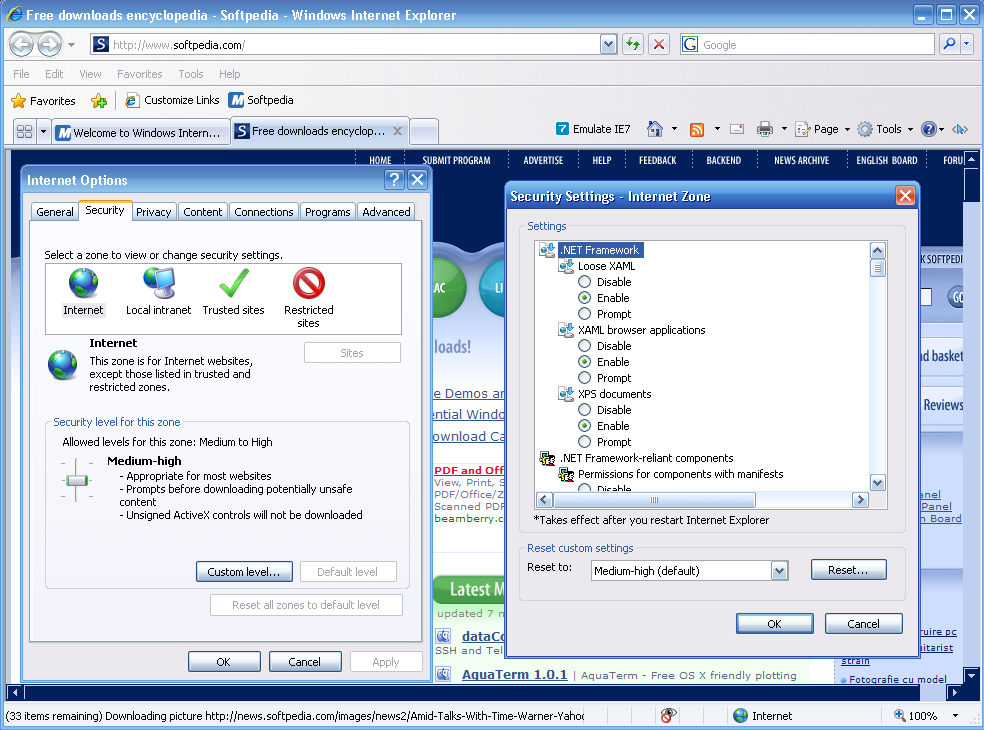Open the search provider dropdown arrow

tap(966, 44)
